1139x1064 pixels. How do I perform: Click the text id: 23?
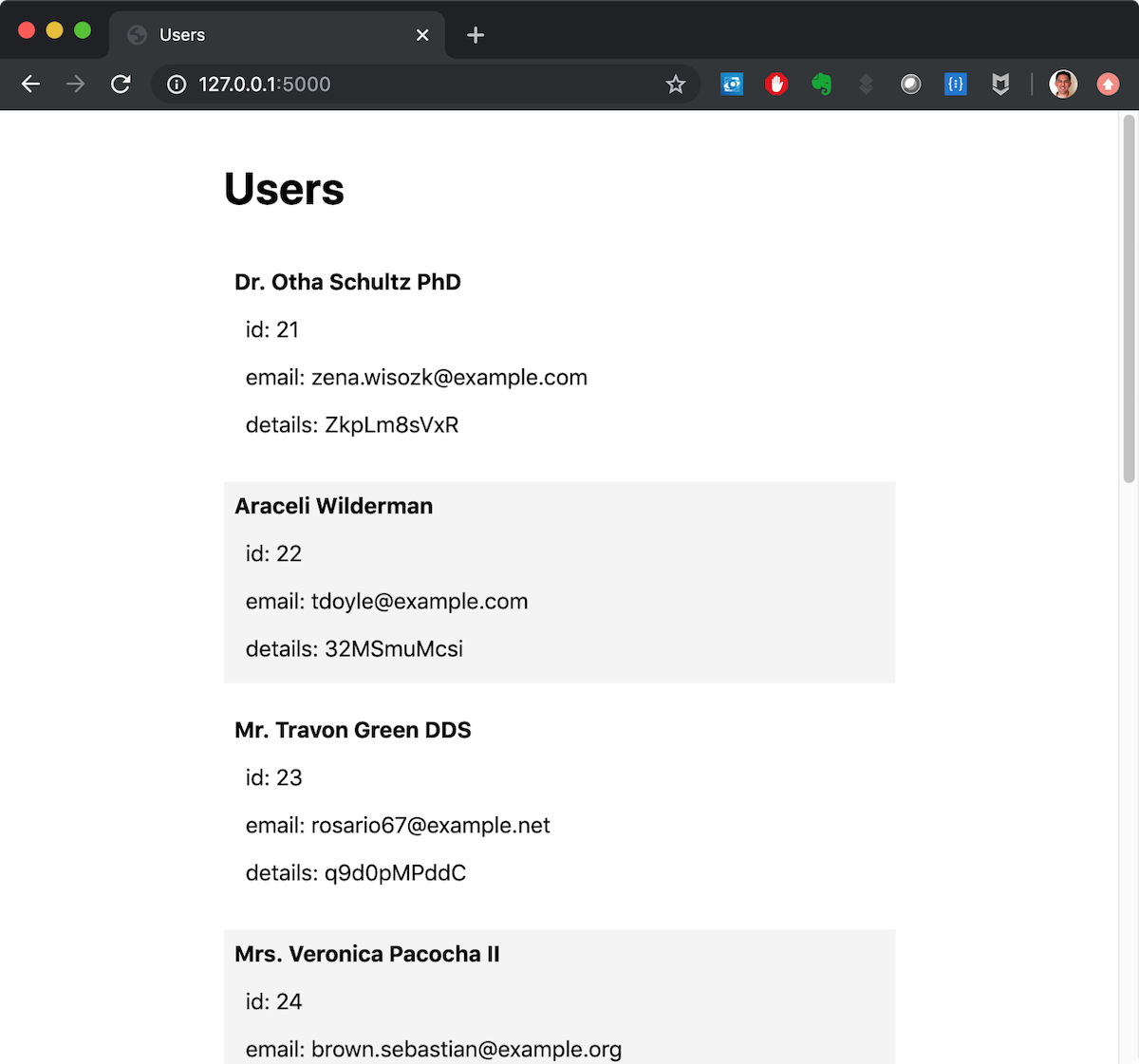tap(273, 777)
